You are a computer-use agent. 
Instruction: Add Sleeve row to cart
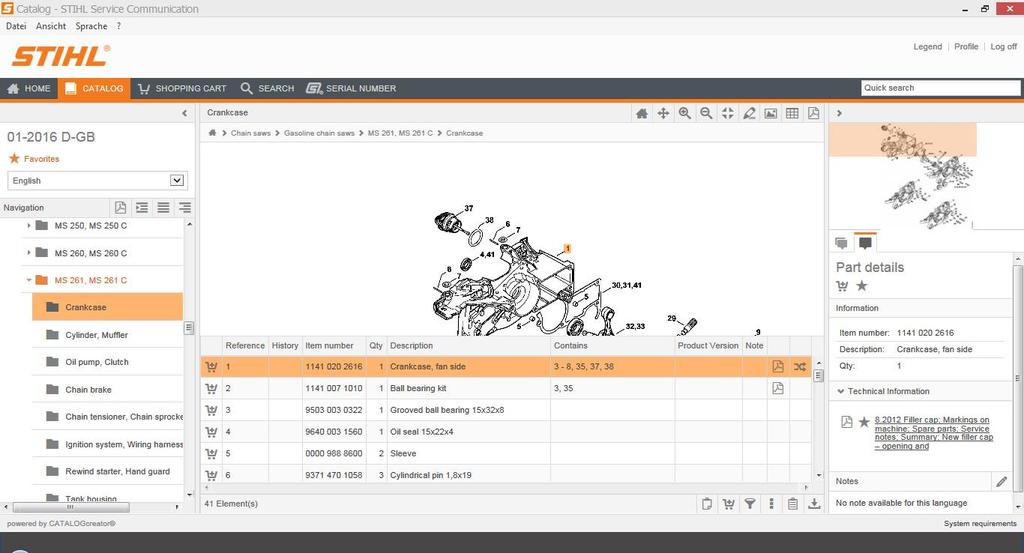(x=211, y=453)
